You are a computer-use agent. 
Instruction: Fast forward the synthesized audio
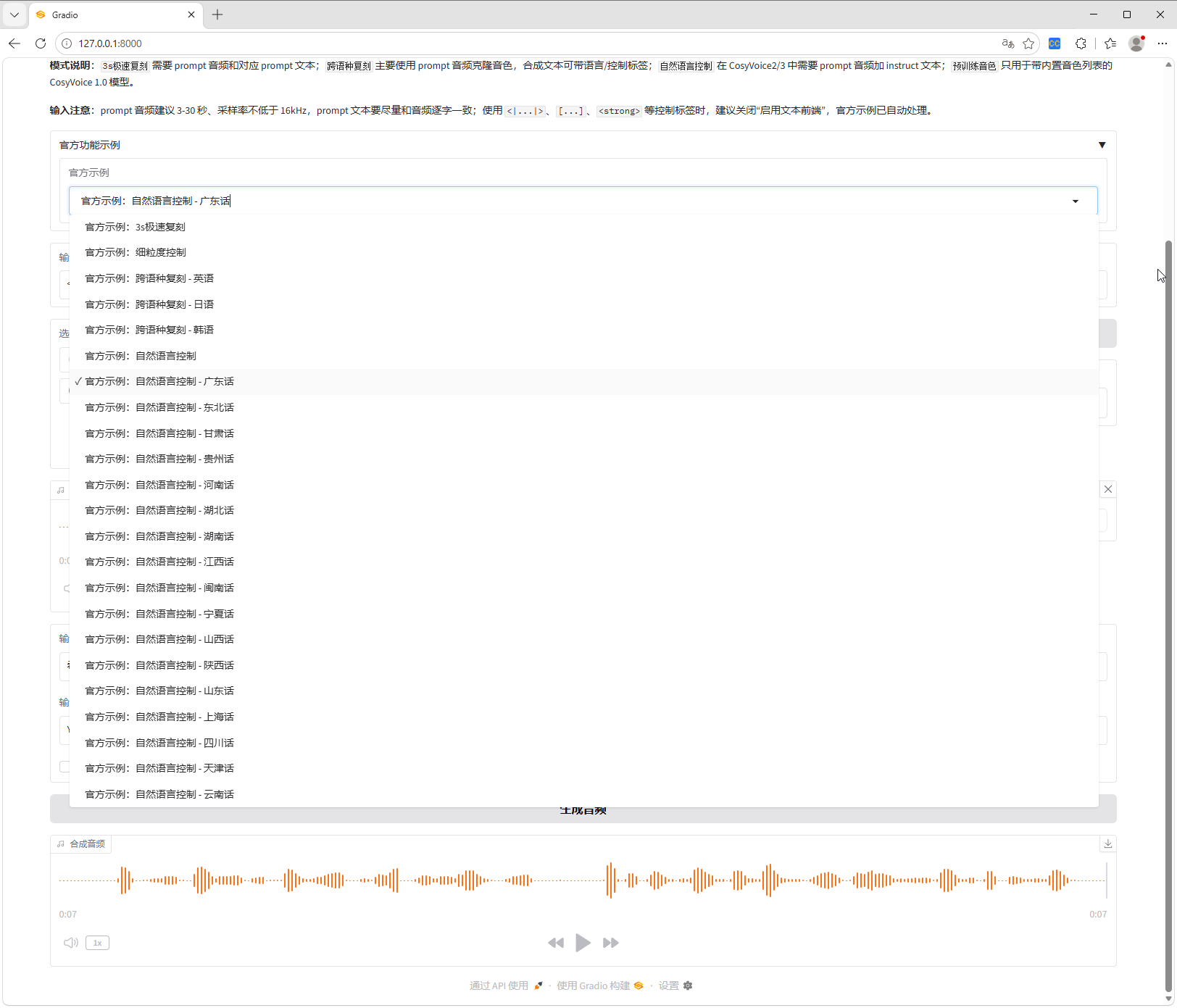[611, 943]
